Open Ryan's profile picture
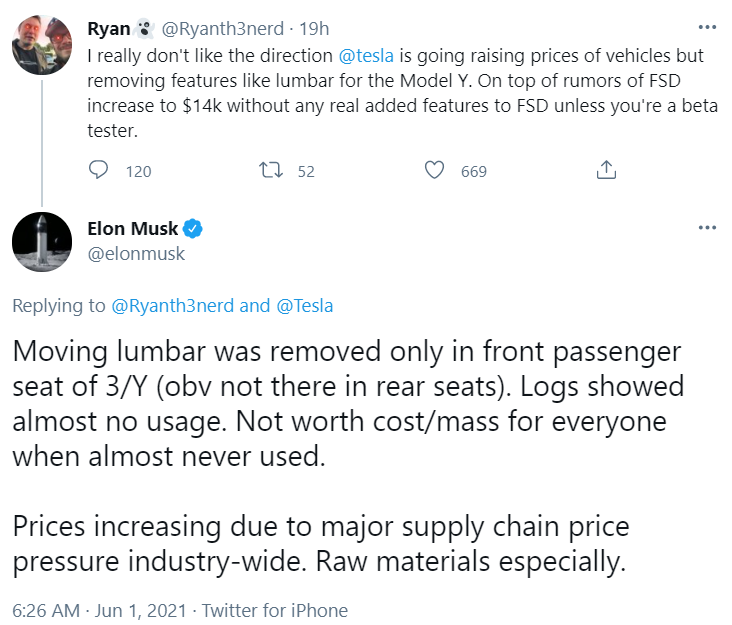The height and width of the screenshot is (625, 732). tap(42, 45)
